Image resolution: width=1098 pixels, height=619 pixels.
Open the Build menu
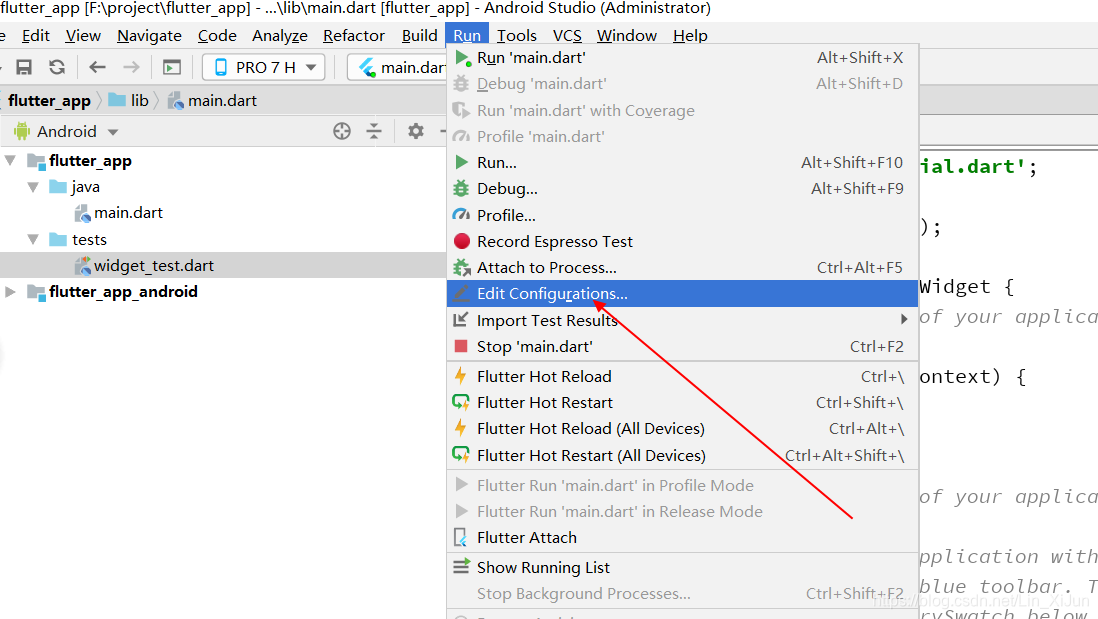point(419,36)
